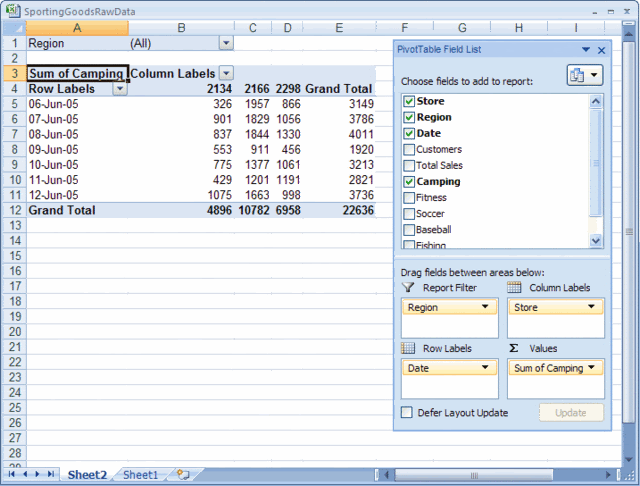Screen dimensions: 640x486
Task: Click the worksheet vertical scroll down arrow
Action: coord(628,459)
